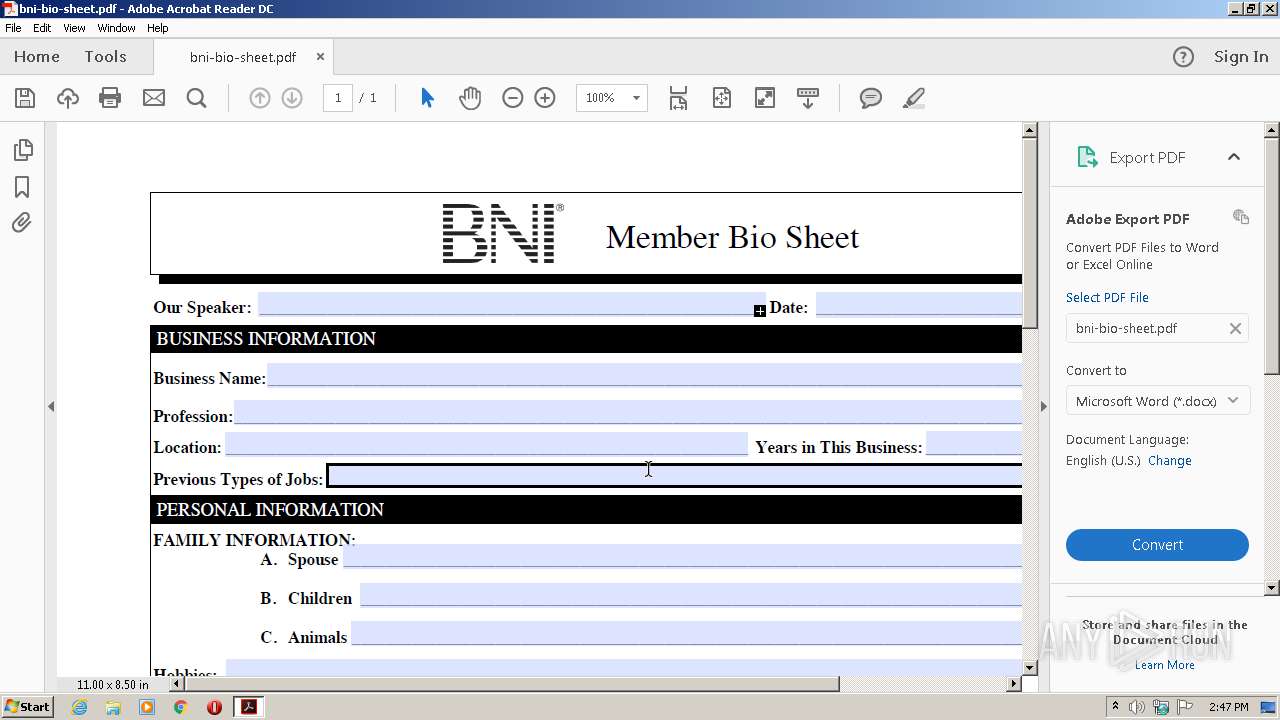
Task: Open the Window menu
Action: 116,28
